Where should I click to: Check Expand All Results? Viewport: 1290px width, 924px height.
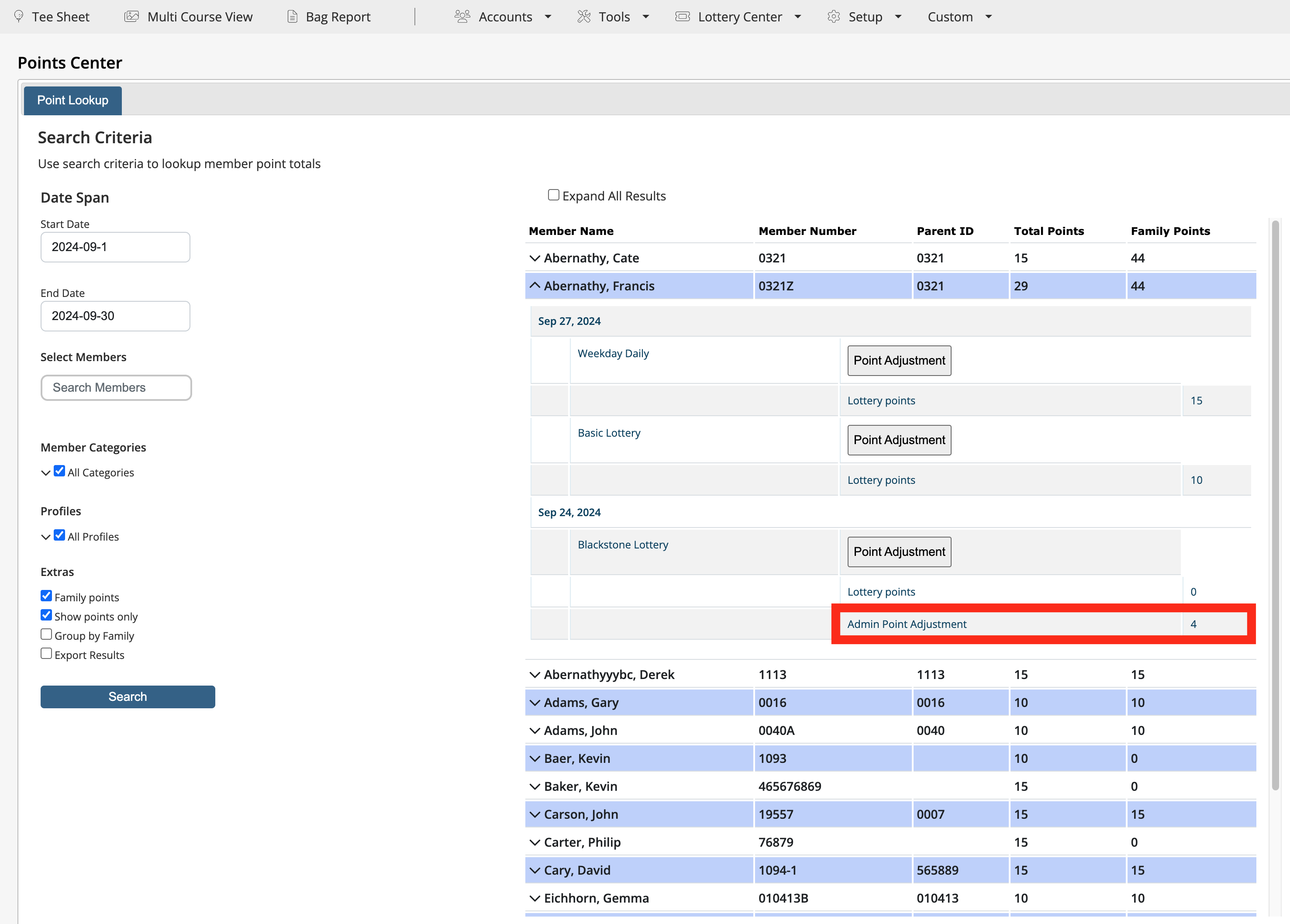553,194
